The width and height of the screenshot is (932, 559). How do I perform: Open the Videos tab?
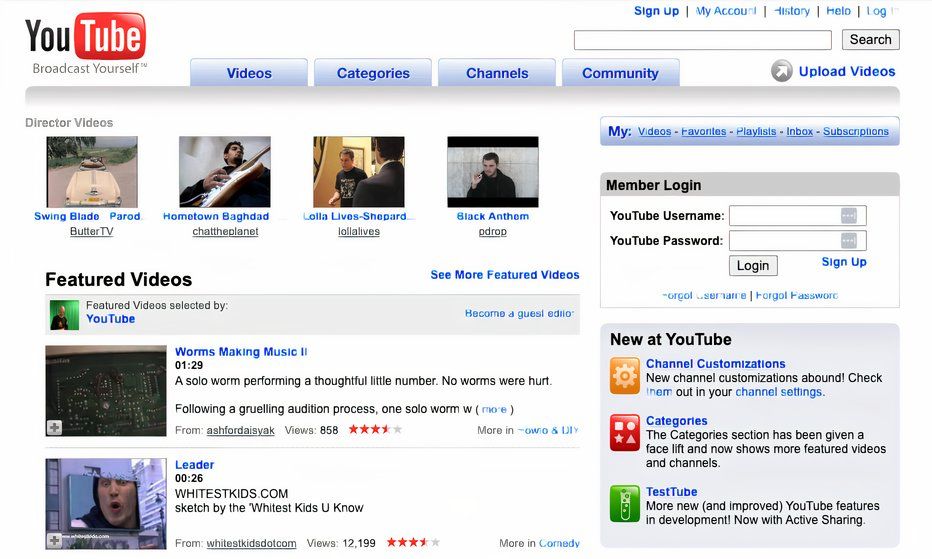point(249,73)
